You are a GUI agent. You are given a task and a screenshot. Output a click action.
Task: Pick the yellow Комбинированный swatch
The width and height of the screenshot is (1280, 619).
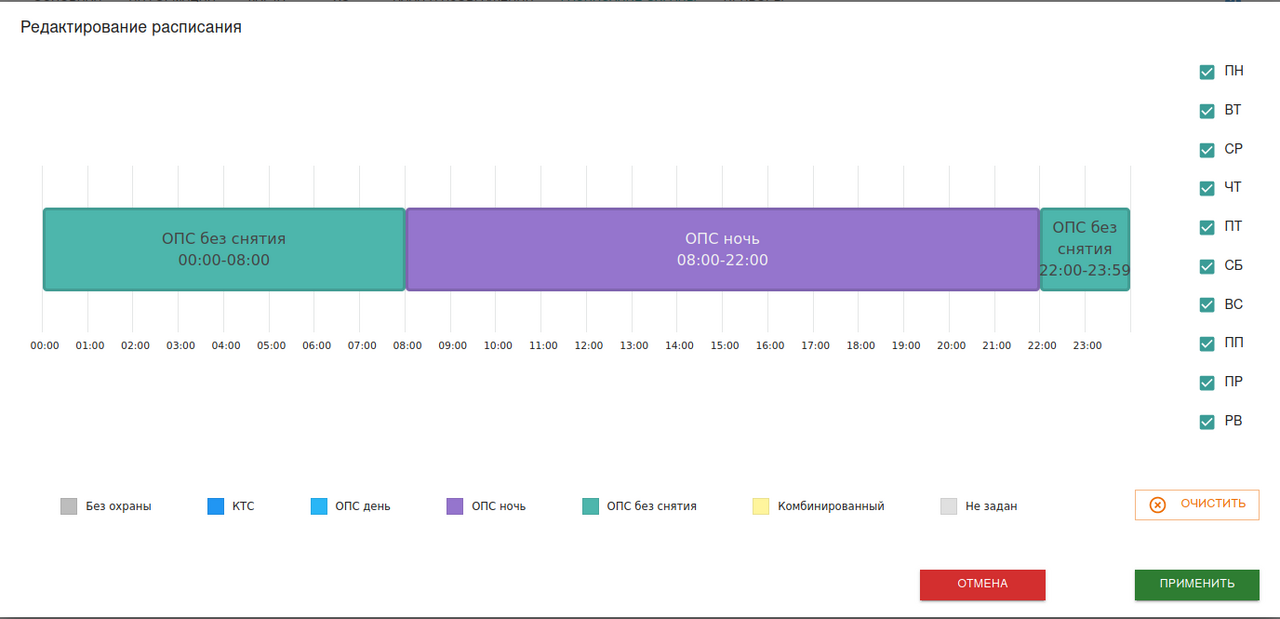pos(761,506)
